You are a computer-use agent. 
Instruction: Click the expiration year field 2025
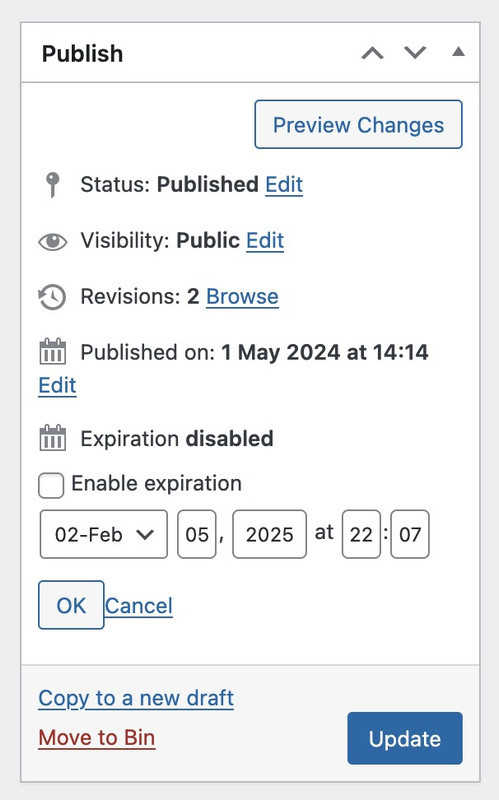tap(269, 534)
